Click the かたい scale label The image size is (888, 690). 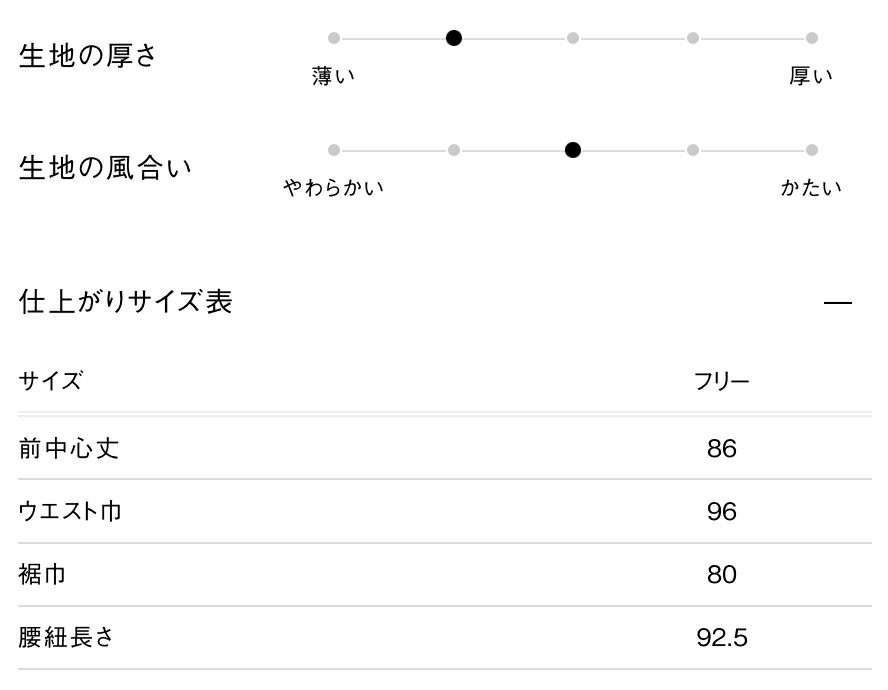coord(811,187)
